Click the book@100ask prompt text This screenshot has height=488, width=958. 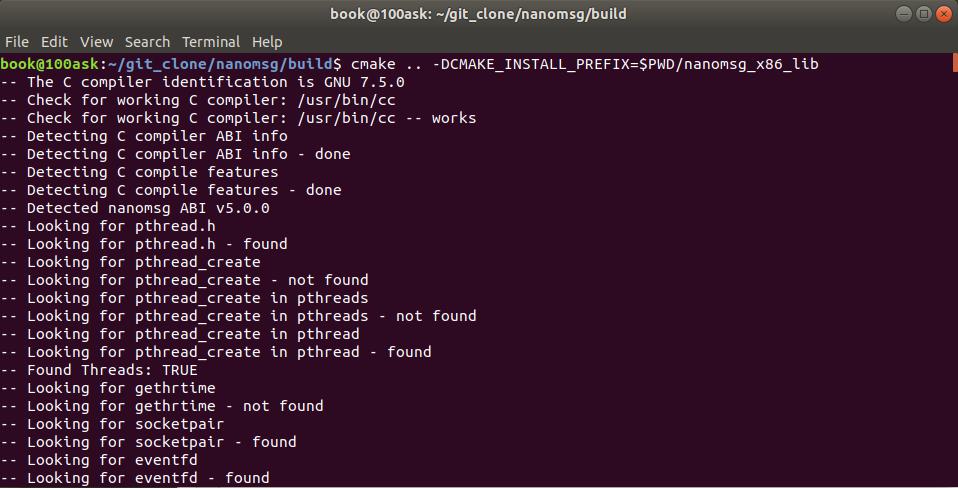49,64
